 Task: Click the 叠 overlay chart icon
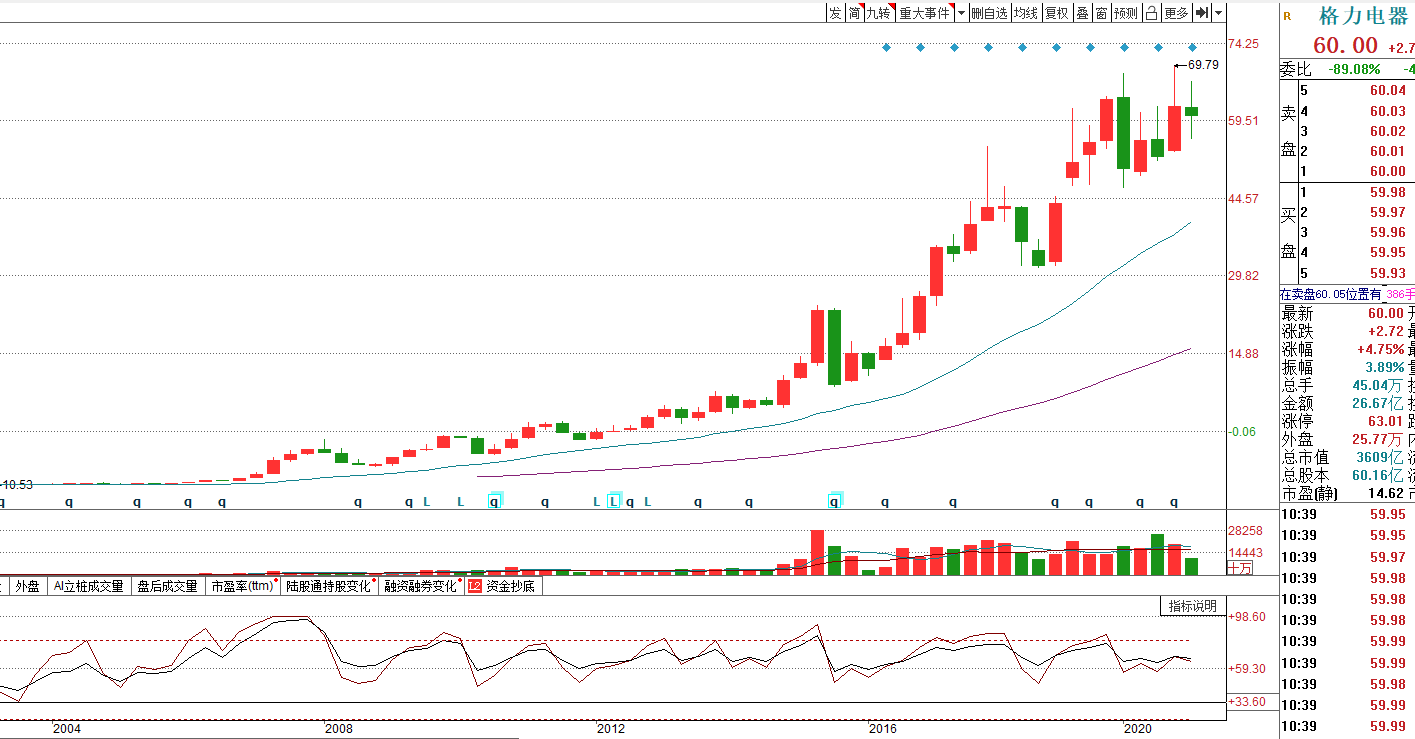pos(1082,13)
